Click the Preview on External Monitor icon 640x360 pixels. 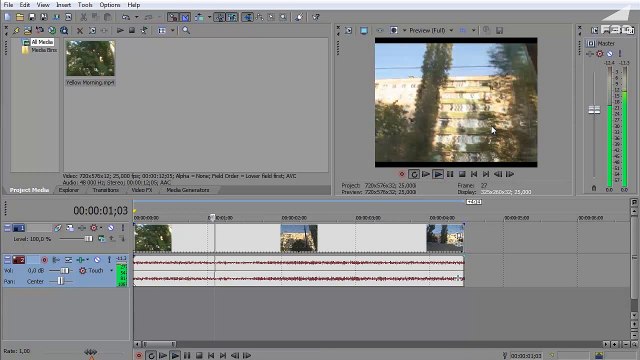[364, 31]
